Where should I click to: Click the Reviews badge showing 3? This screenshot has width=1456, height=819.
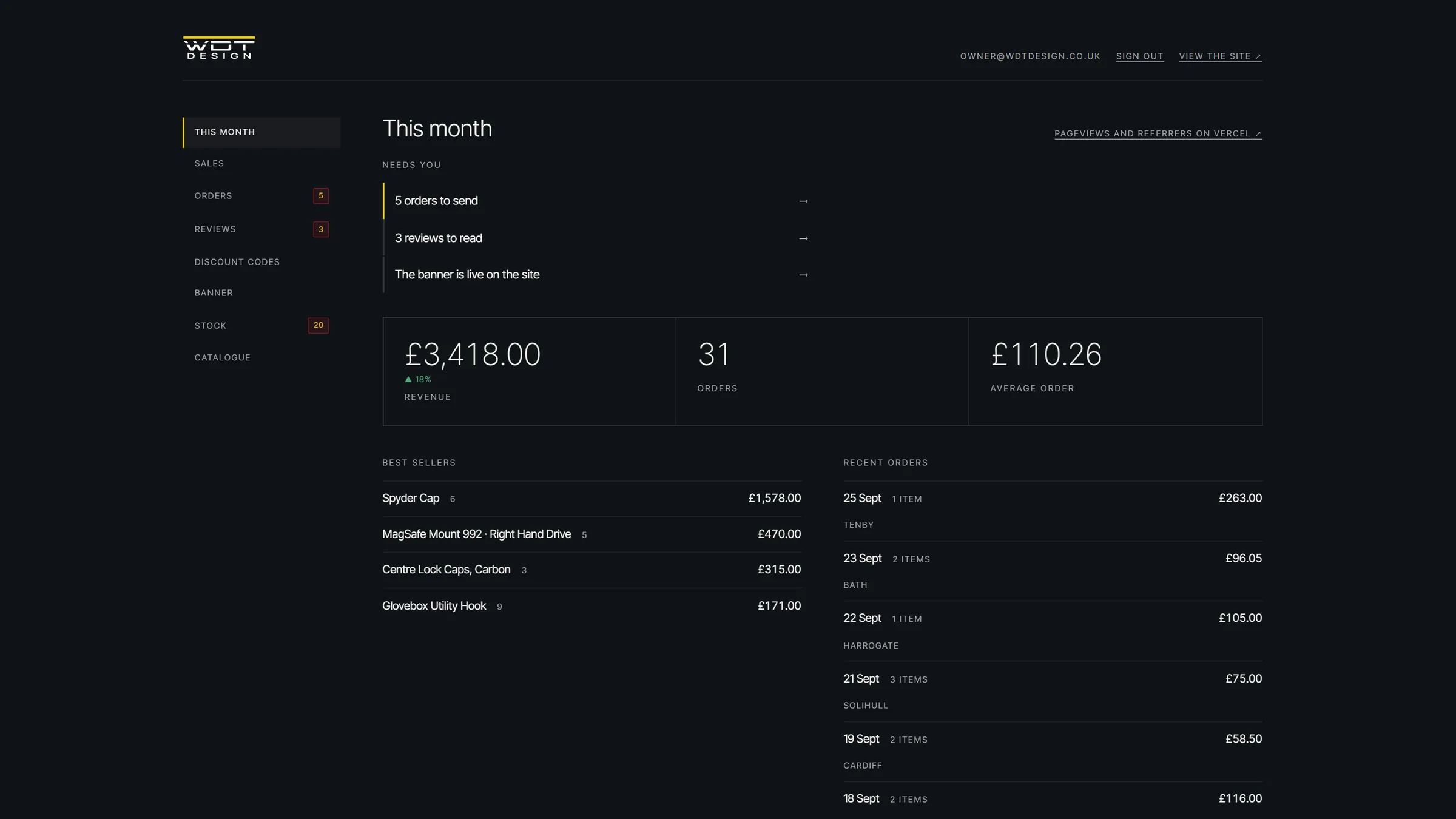321,229
